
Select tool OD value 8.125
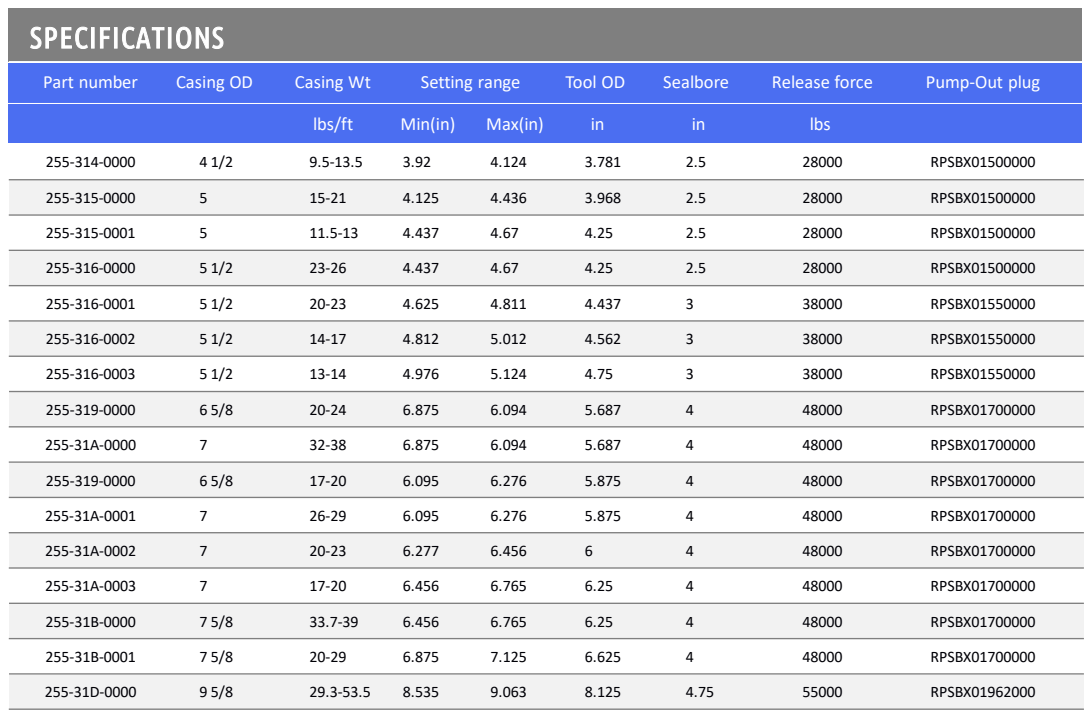[603, 692]
